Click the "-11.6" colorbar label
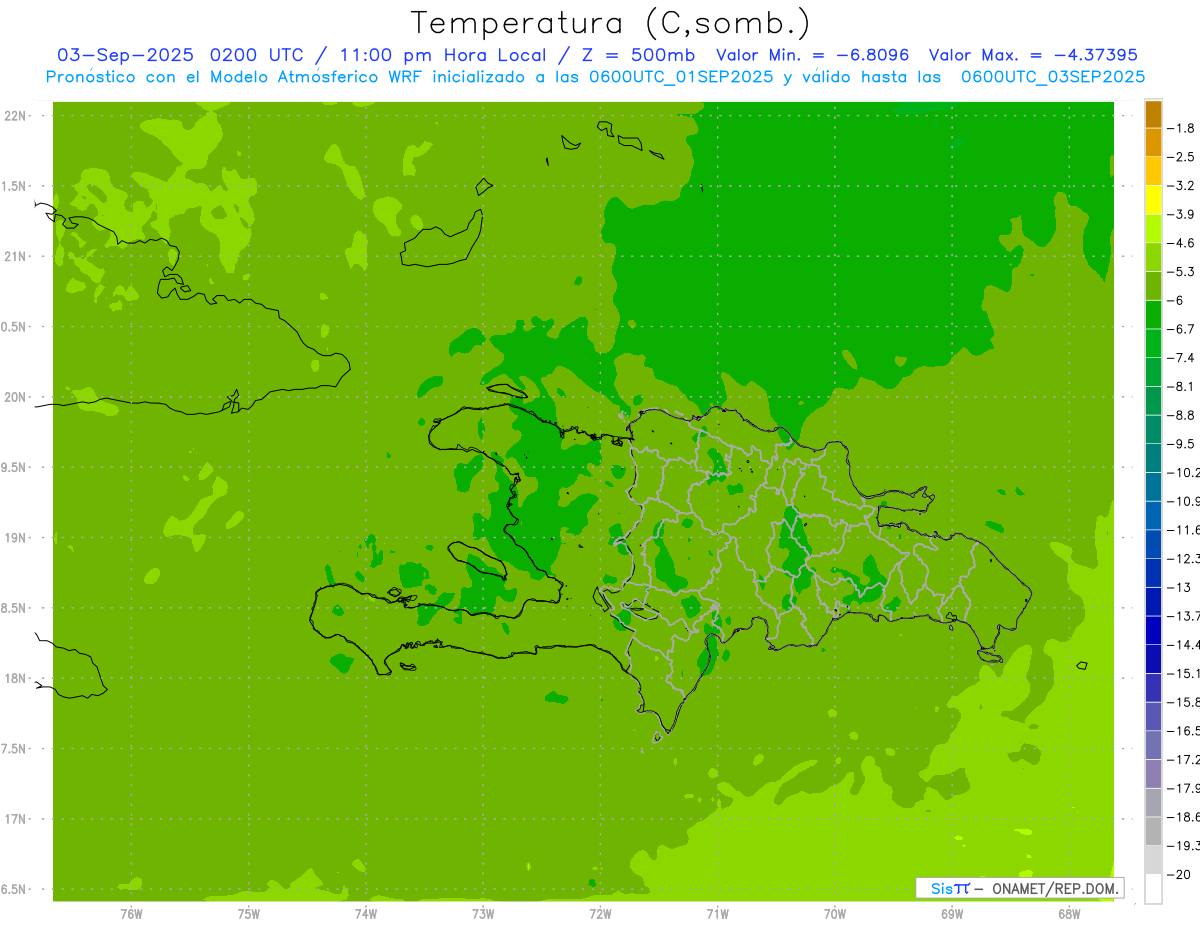 tap(1184, 530)
